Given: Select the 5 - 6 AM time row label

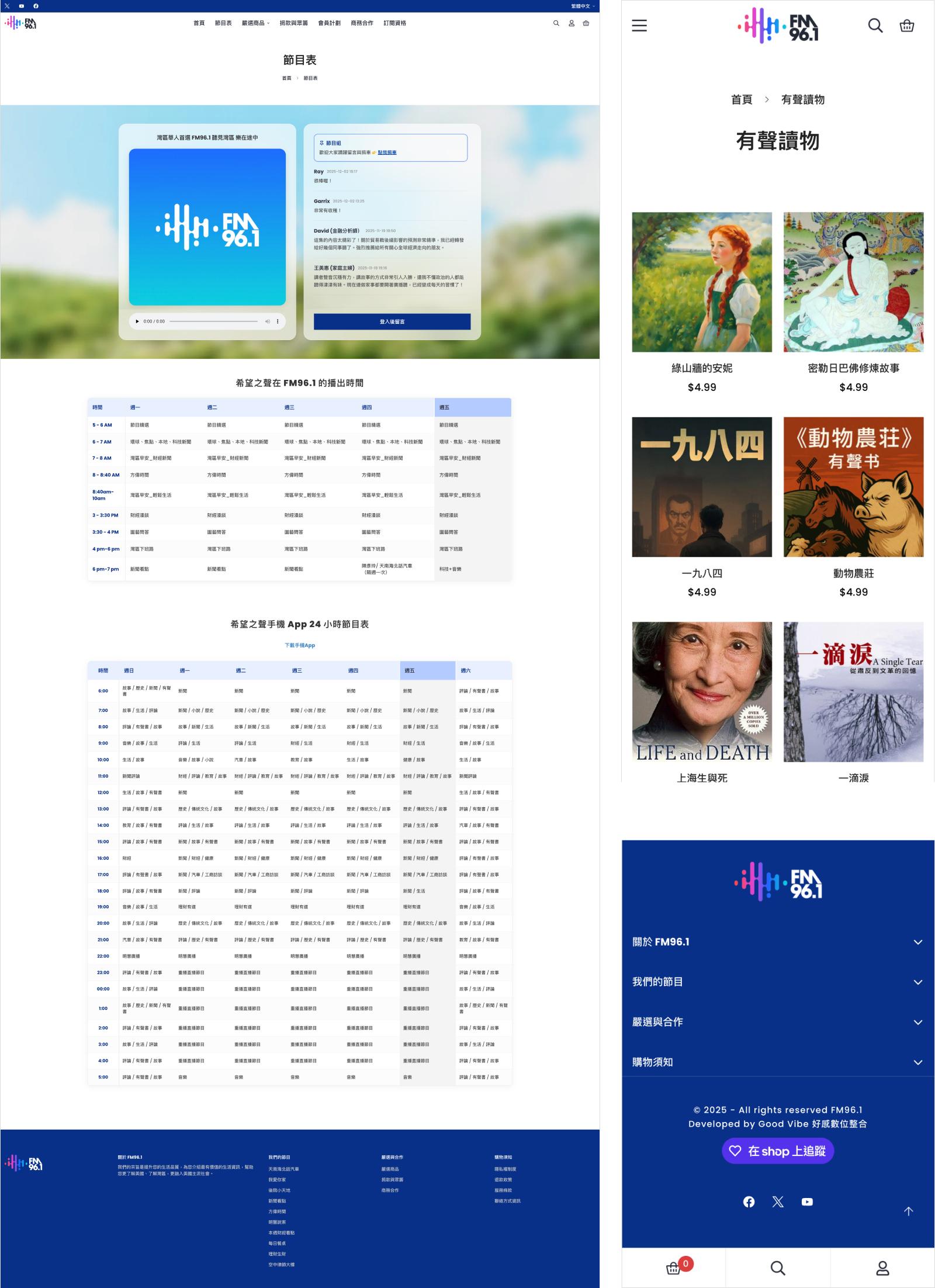Looking at the screenshot, I should [102, 425].
